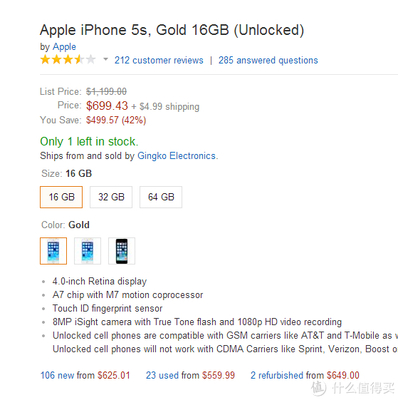Visit the Apple brand link
This screenshot has width=398, height=400.
tap(64, 47)
